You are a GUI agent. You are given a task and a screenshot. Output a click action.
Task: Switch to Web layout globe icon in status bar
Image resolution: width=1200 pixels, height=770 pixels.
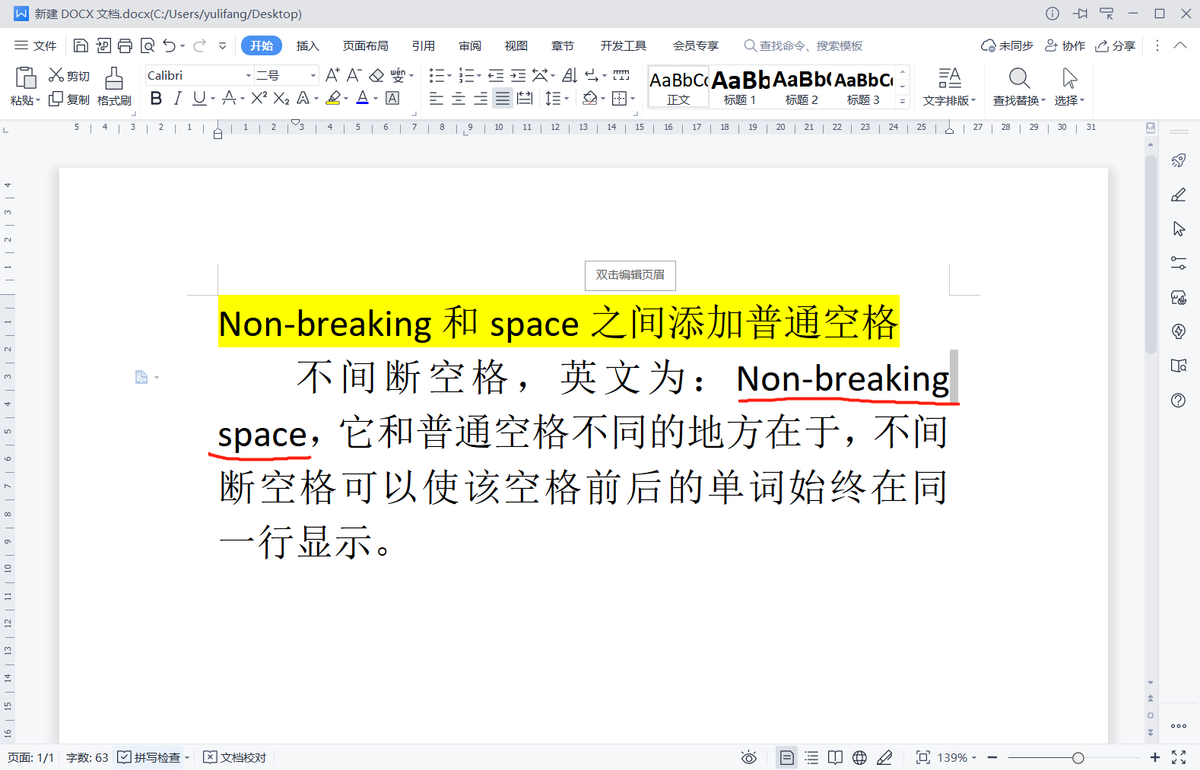(x=858, y=758)
